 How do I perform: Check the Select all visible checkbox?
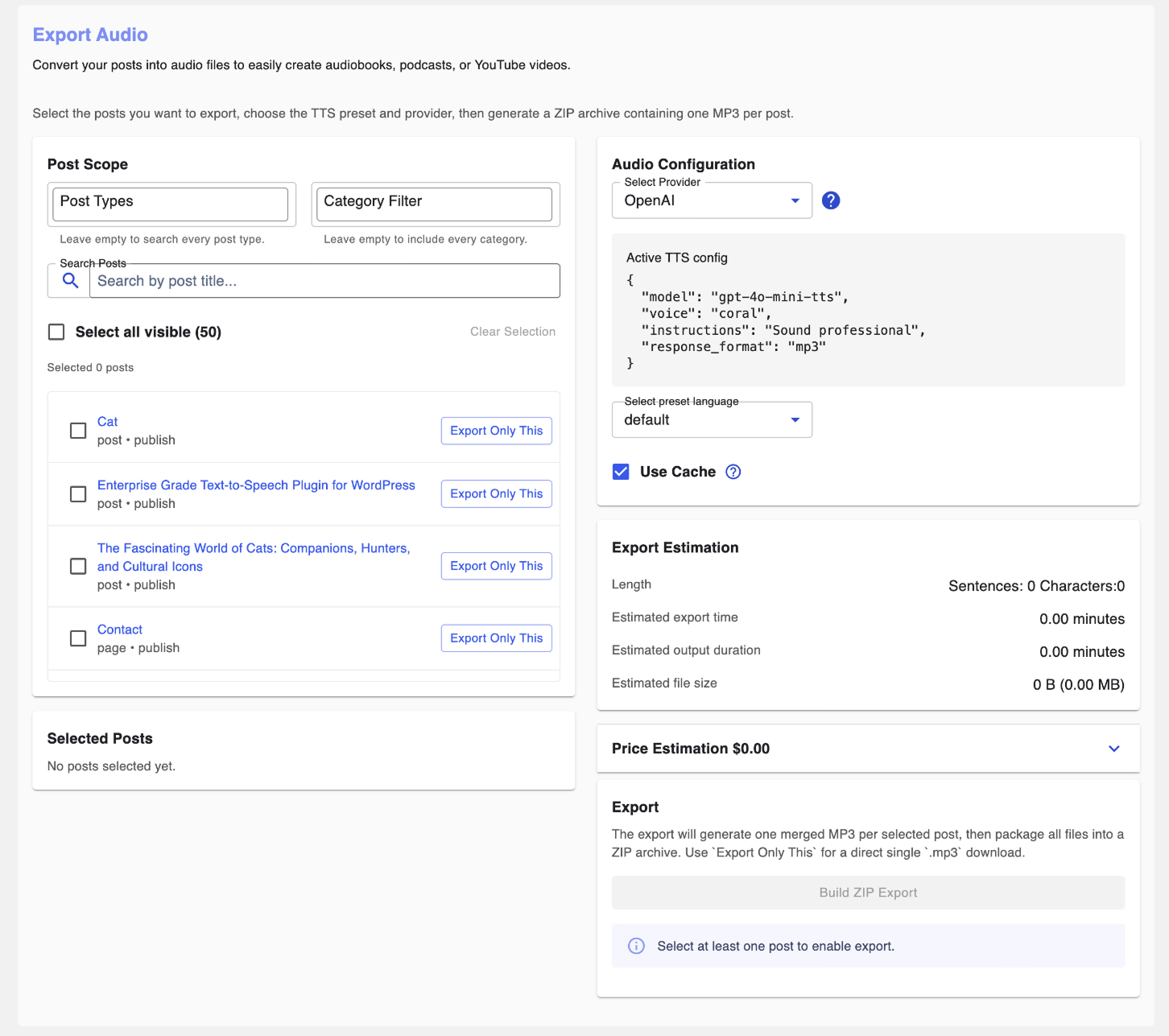(56, 332)
